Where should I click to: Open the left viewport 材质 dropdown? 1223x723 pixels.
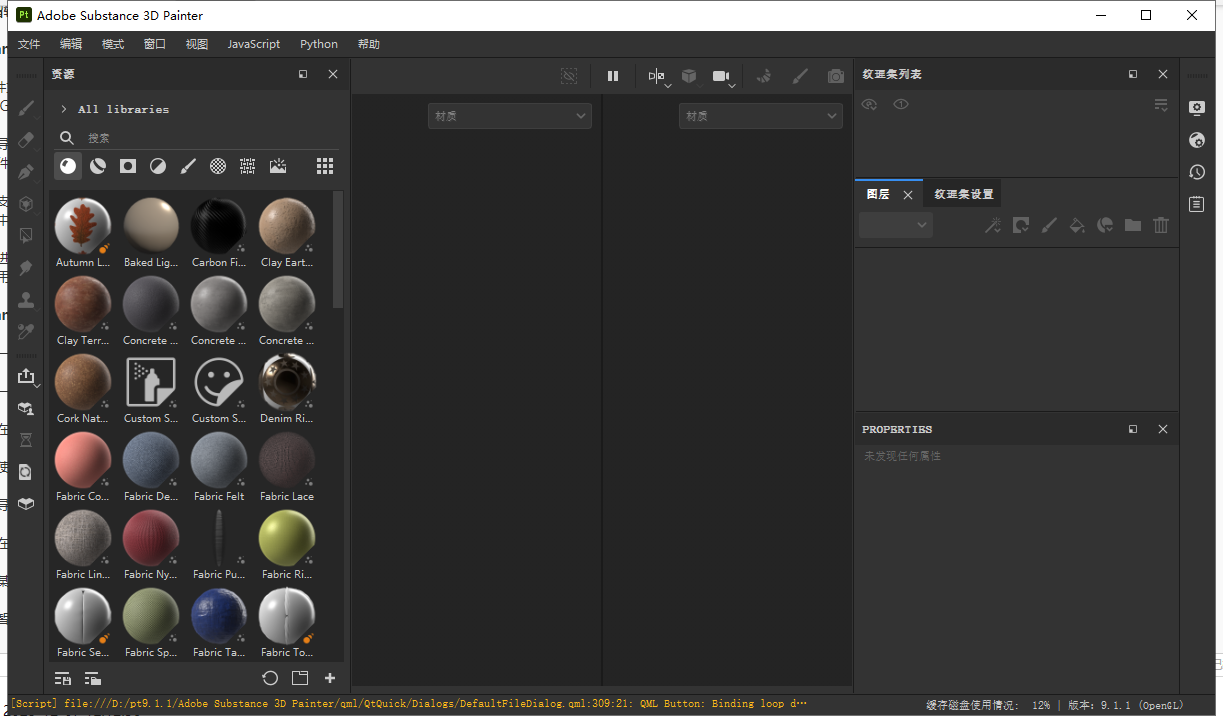click(x=510, y=116)
